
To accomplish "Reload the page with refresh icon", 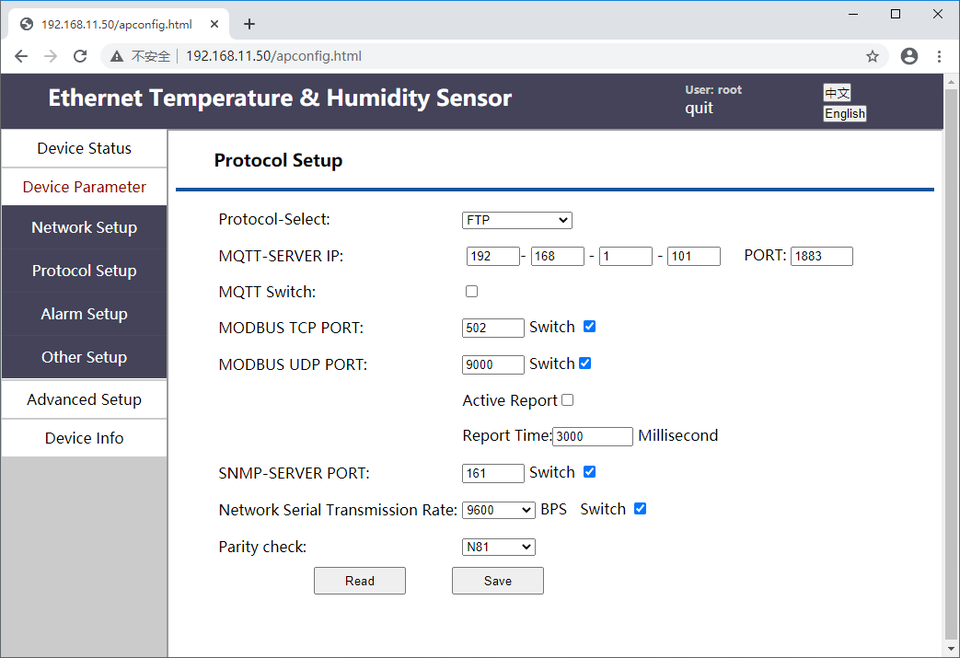I will [x=80, y=56].
